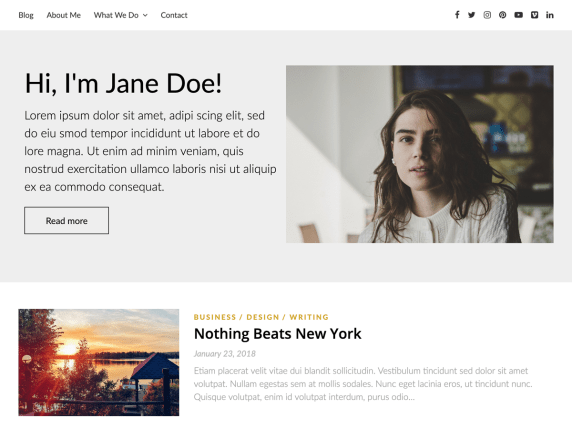572x429 pixels.
Task: Open the Facebook social link icon
Action: tap(457, 15)
